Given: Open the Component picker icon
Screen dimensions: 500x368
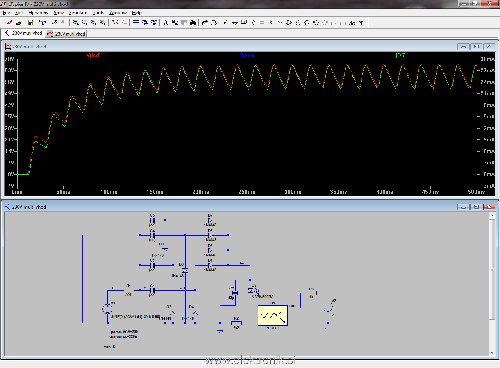Looking at the screenshot, I should click(x=289, y=22).
